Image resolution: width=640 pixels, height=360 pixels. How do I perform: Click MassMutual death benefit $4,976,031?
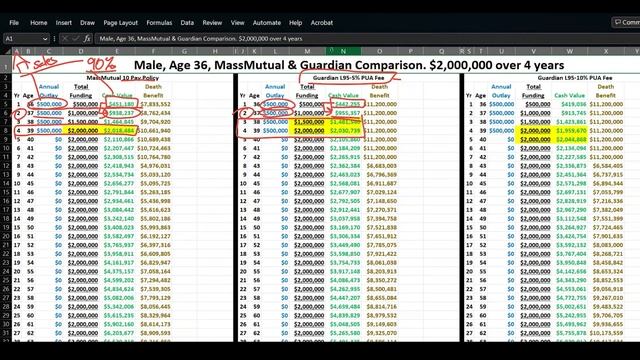tap(155, 166)
